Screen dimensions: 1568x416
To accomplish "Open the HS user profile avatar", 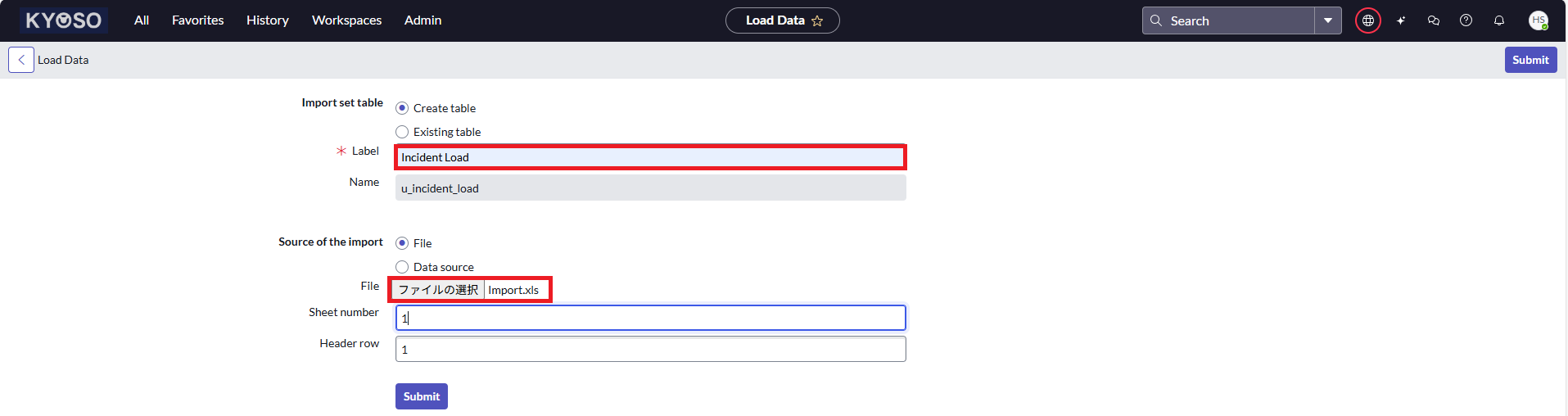I will (1538, 20).
